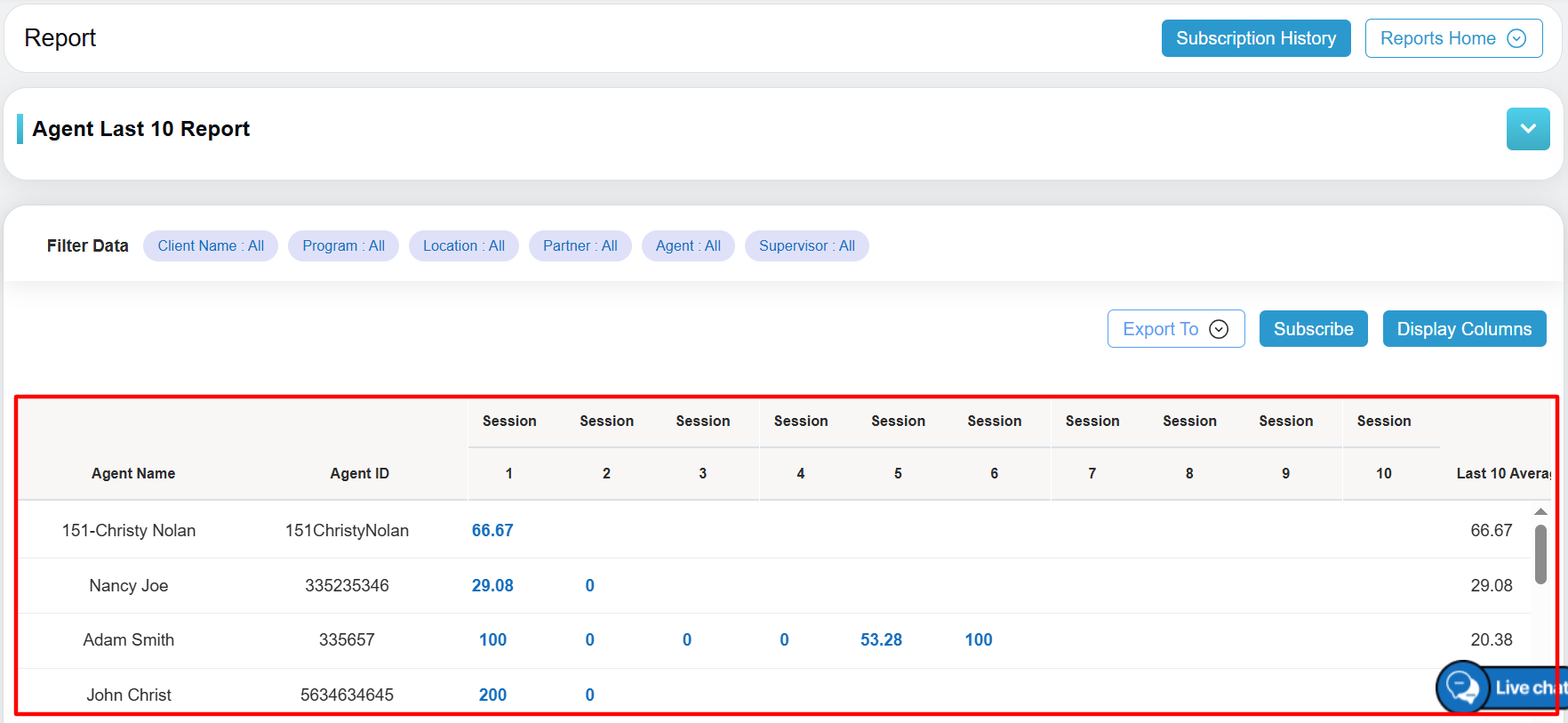Open John Christ's 200 session score
1568x723 pixels.
(x=492, y=695)
